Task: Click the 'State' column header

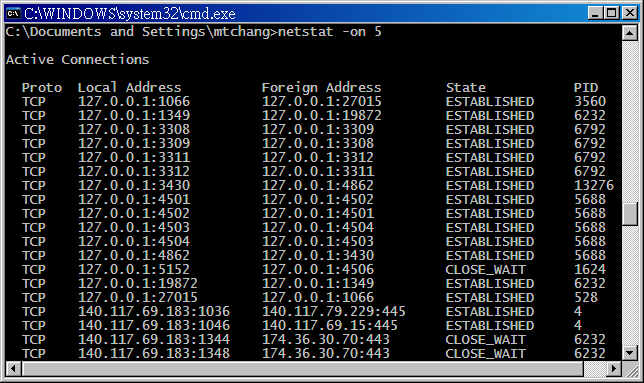Action: 466,87
